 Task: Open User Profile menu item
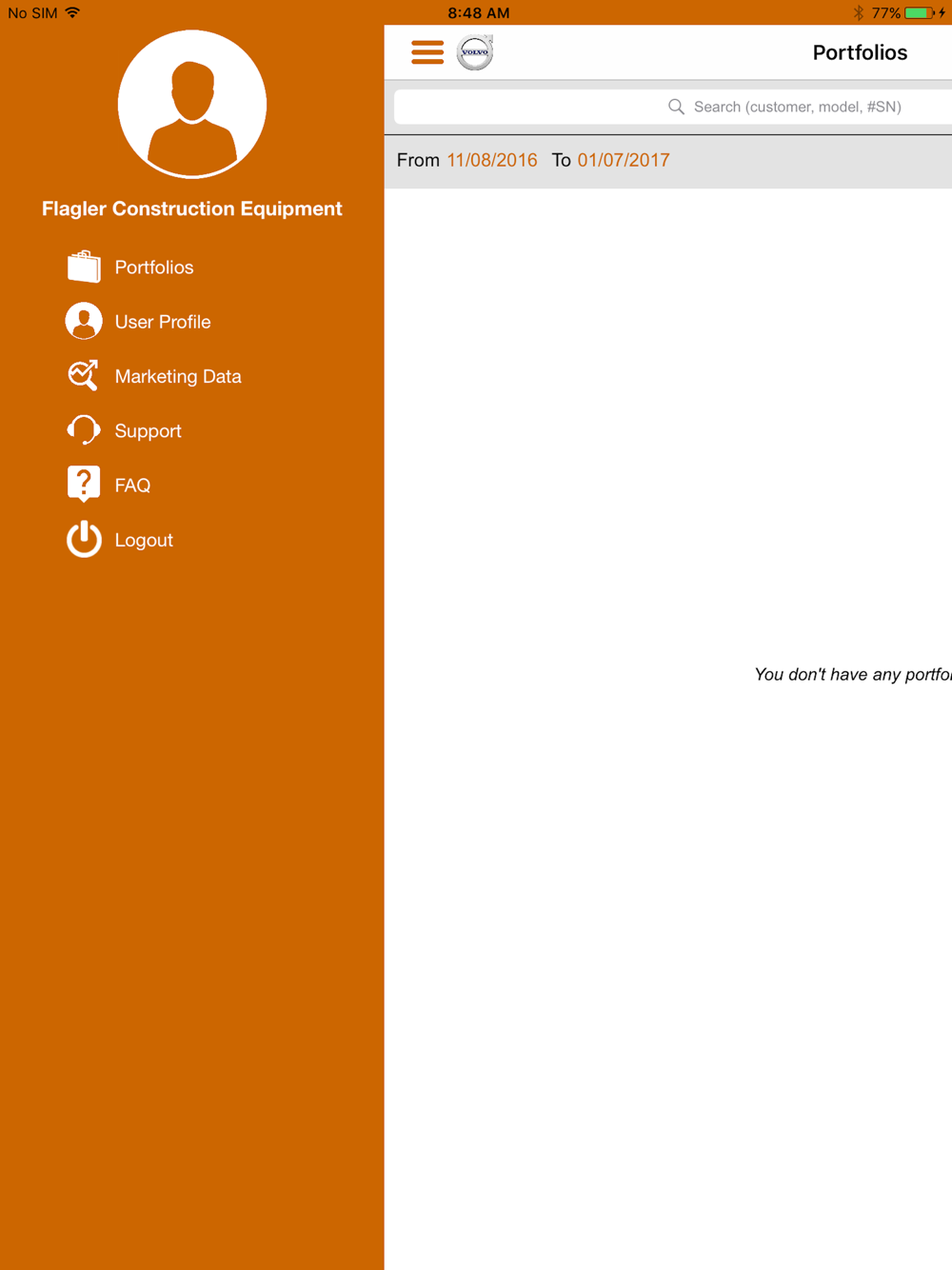coord(163,322)
